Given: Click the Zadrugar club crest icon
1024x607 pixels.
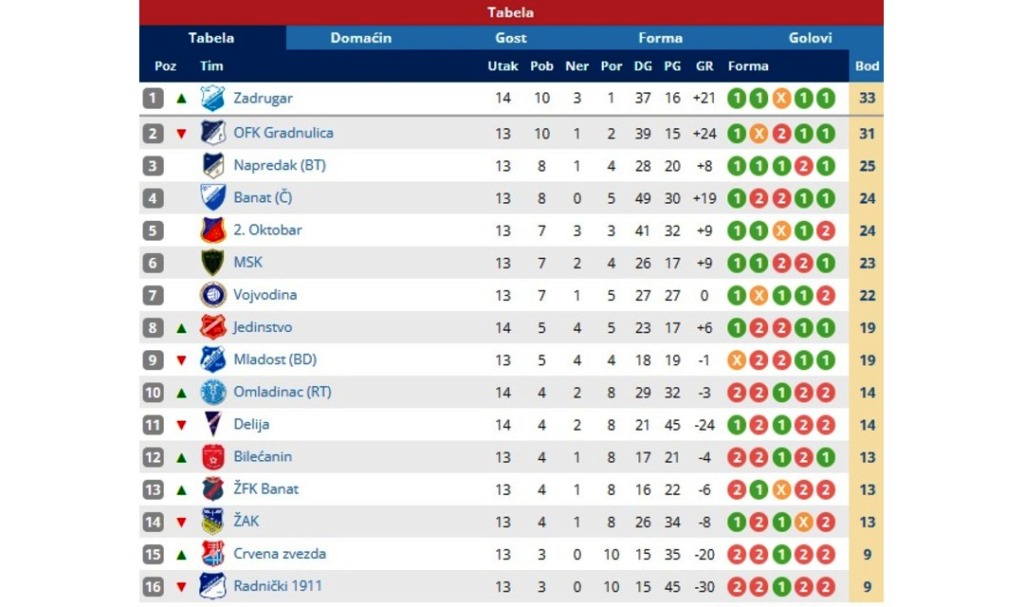Looking at the screenshot, I should [x=213, y=99].
